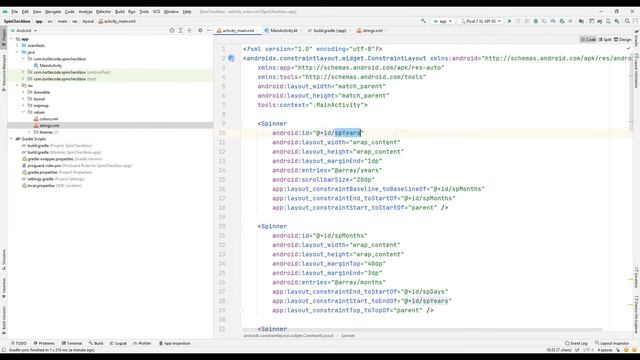Open the TODO tool window
The image size is (640, 360).
click(x=19, y=343)
